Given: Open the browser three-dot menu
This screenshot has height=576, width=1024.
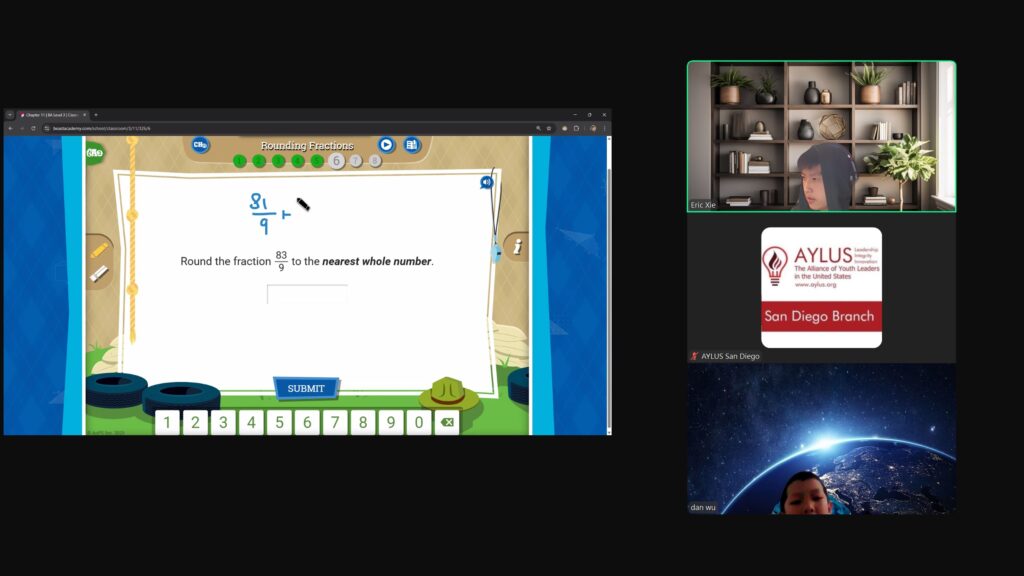Looking at the screenshot, I should (605, 128).
